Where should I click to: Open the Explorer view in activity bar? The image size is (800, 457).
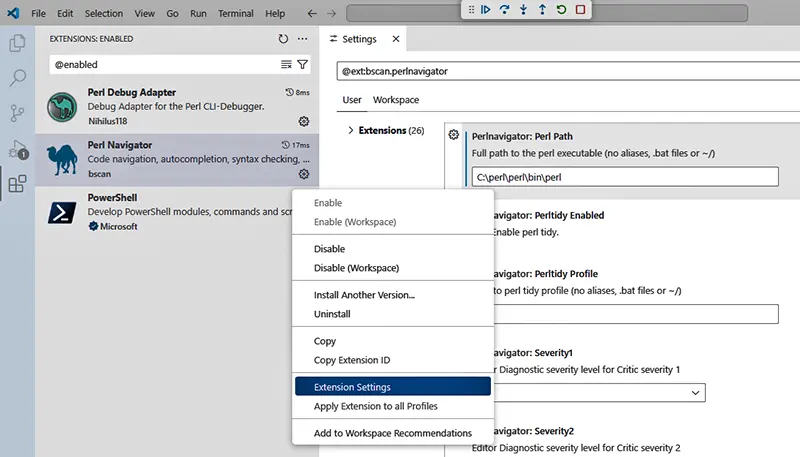pyautogui.click(x=17, y=43)
